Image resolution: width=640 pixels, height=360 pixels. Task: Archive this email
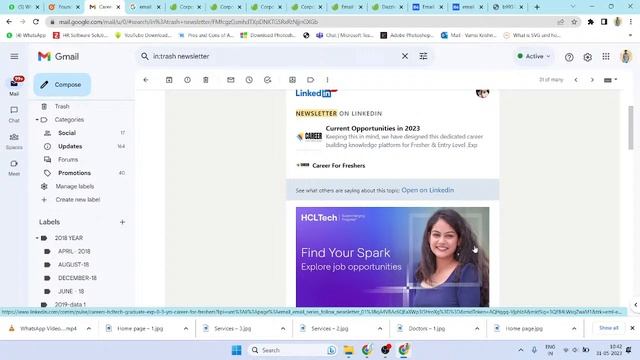[169, 80]
